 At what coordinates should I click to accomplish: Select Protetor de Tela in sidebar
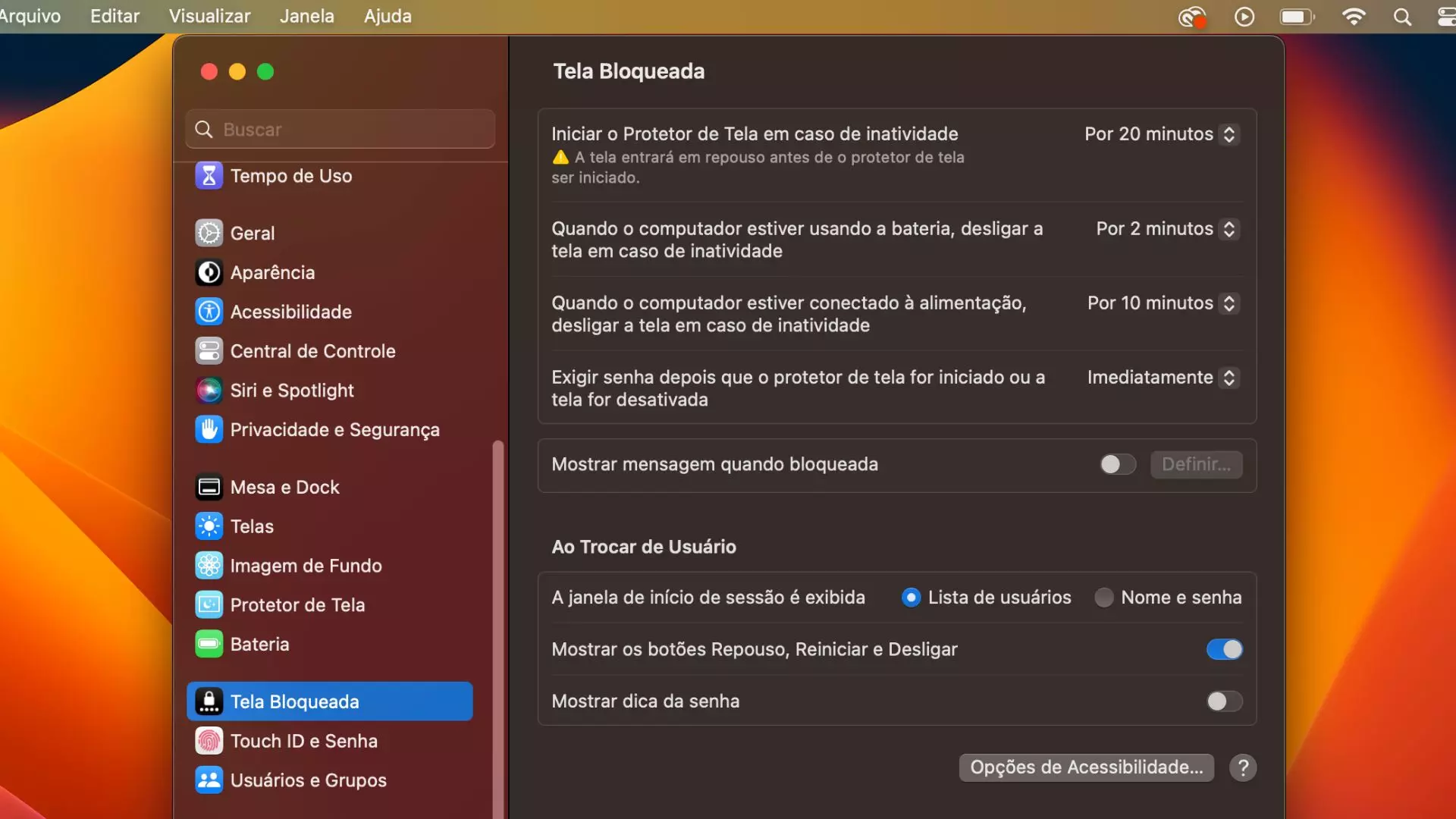tap(298, 605)
